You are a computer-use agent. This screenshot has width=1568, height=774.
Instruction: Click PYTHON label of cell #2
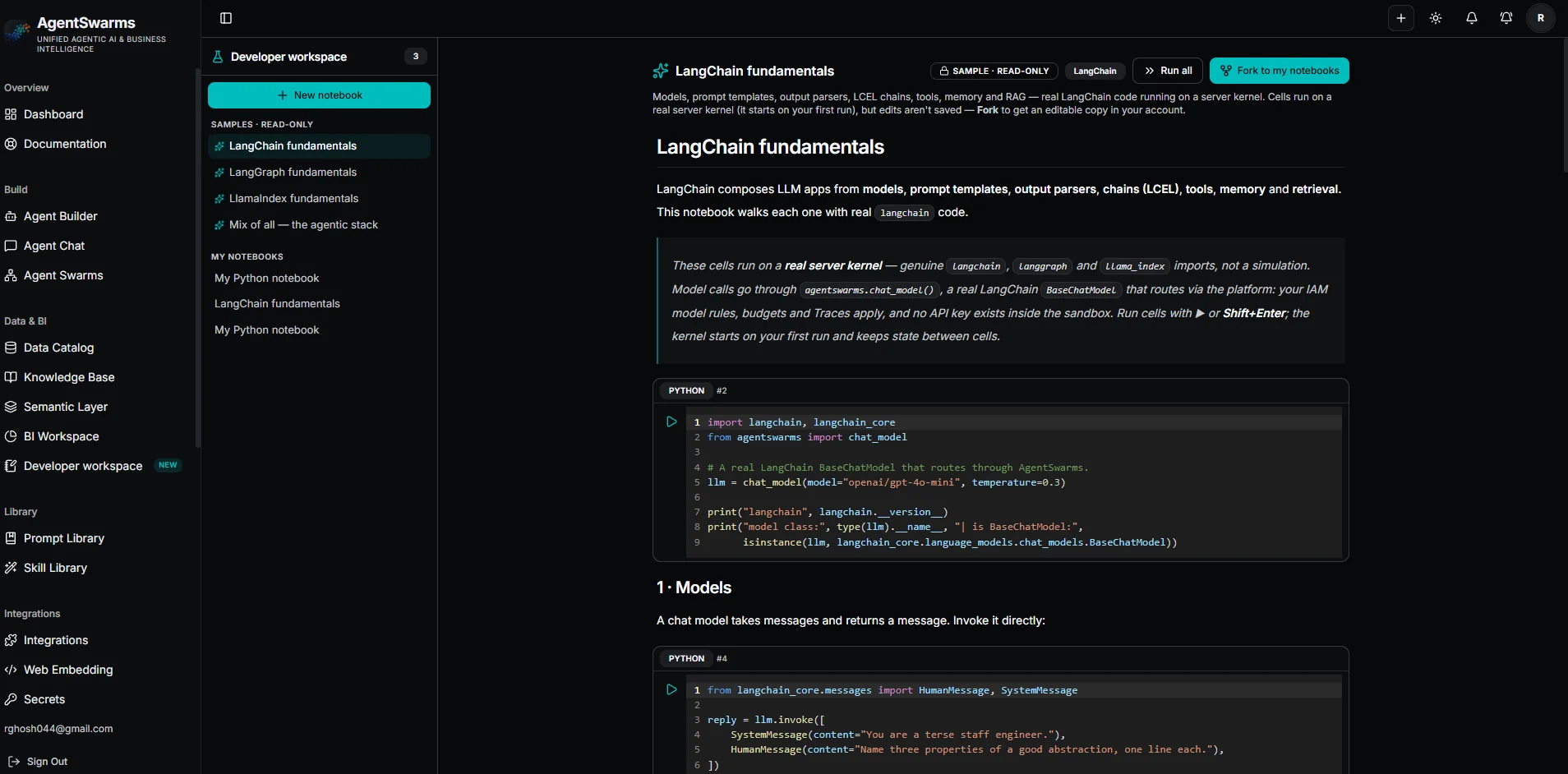point(686,390)
